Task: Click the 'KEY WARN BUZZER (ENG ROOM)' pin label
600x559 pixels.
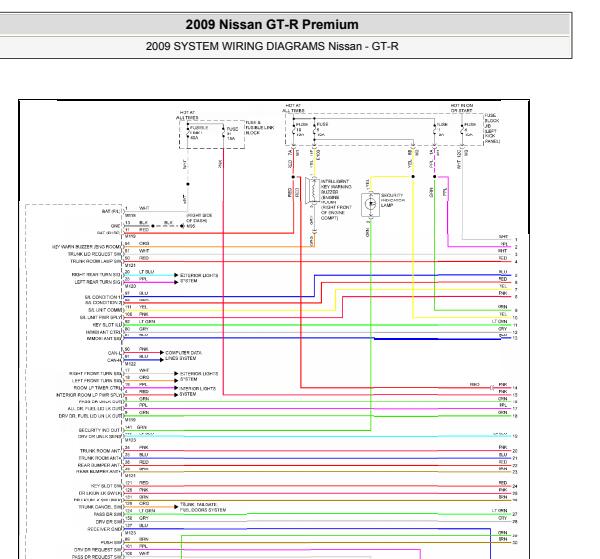Action: coord(86,247)
